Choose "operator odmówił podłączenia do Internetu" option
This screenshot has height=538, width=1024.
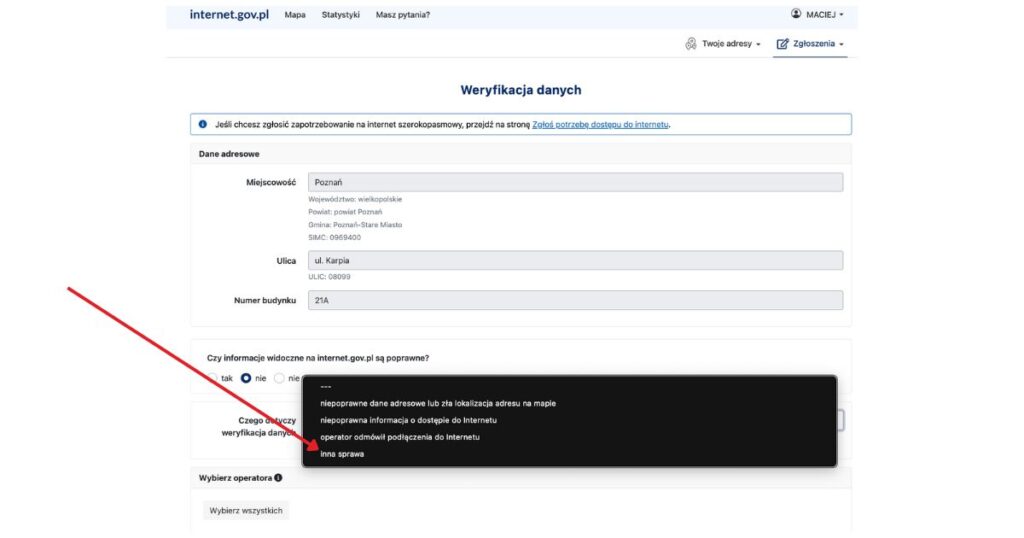[400, 437]
